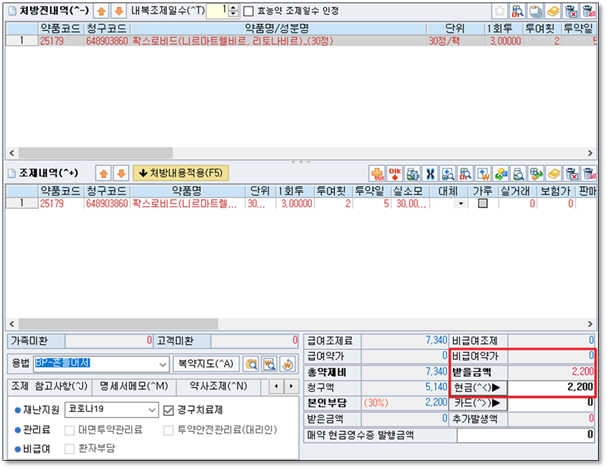The height and width of the screenshot is (469, 607).
Task: Enable the 환자부담 checkbox
Action: click(71, 448)
